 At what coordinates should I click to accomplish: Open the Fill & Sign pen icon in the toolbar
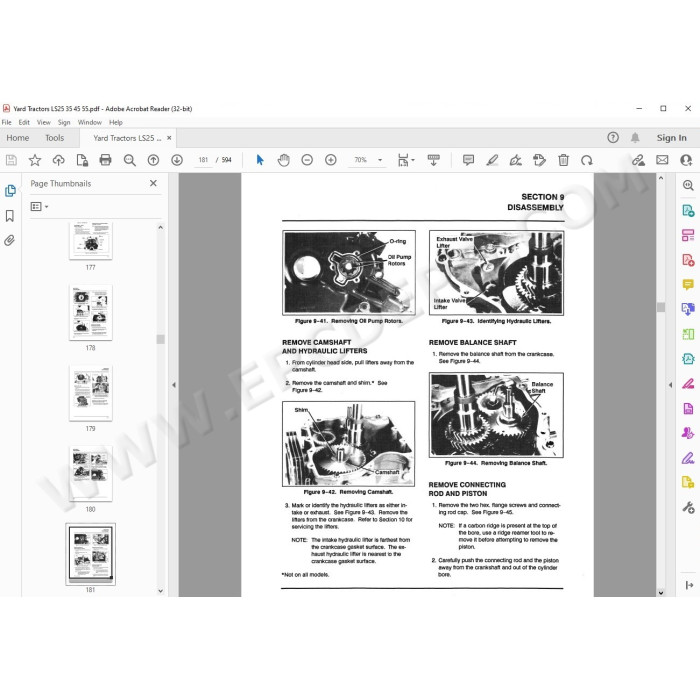coord(516,160)
